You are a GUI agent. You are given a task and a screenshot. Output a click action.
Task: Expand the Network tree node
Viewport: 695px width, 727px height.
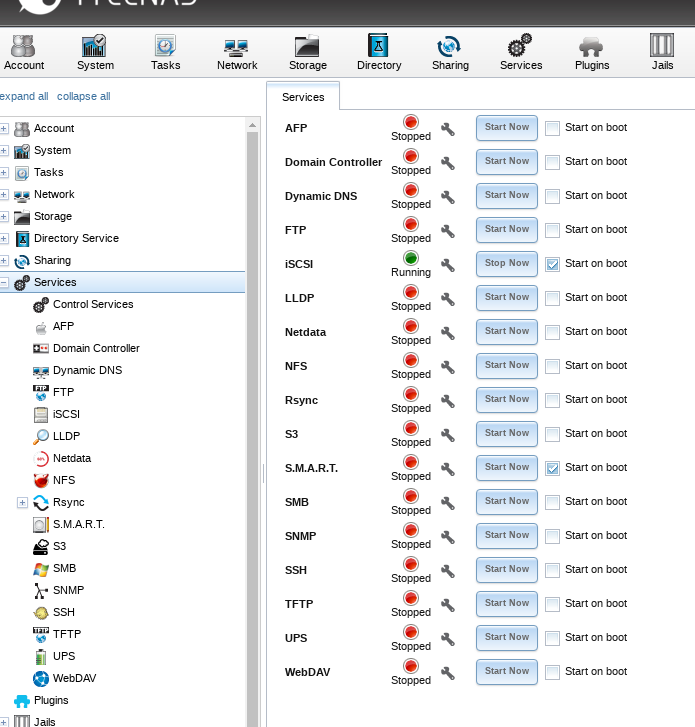(4, 194)
